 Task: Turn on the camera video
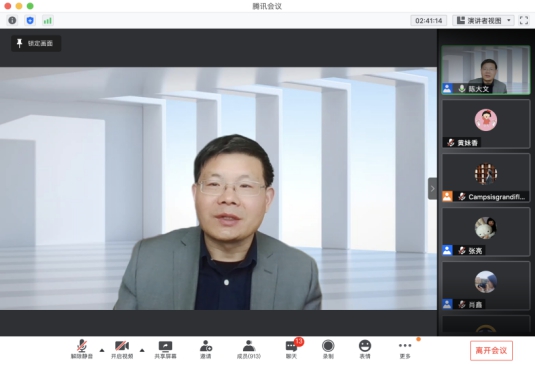pyautogui.click(x=122, y=350)
